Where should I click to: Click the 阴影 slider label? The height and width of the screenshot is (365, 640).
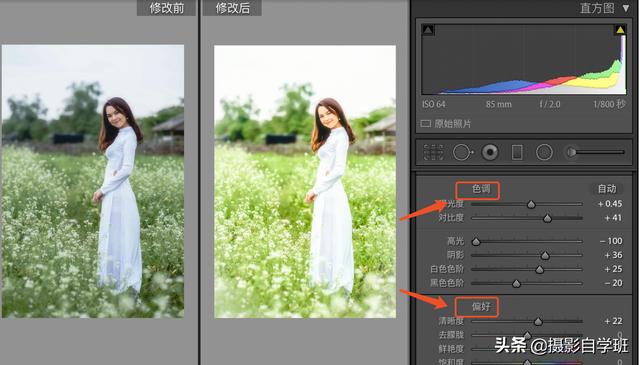pyautogui.click(x=455, y=255)
